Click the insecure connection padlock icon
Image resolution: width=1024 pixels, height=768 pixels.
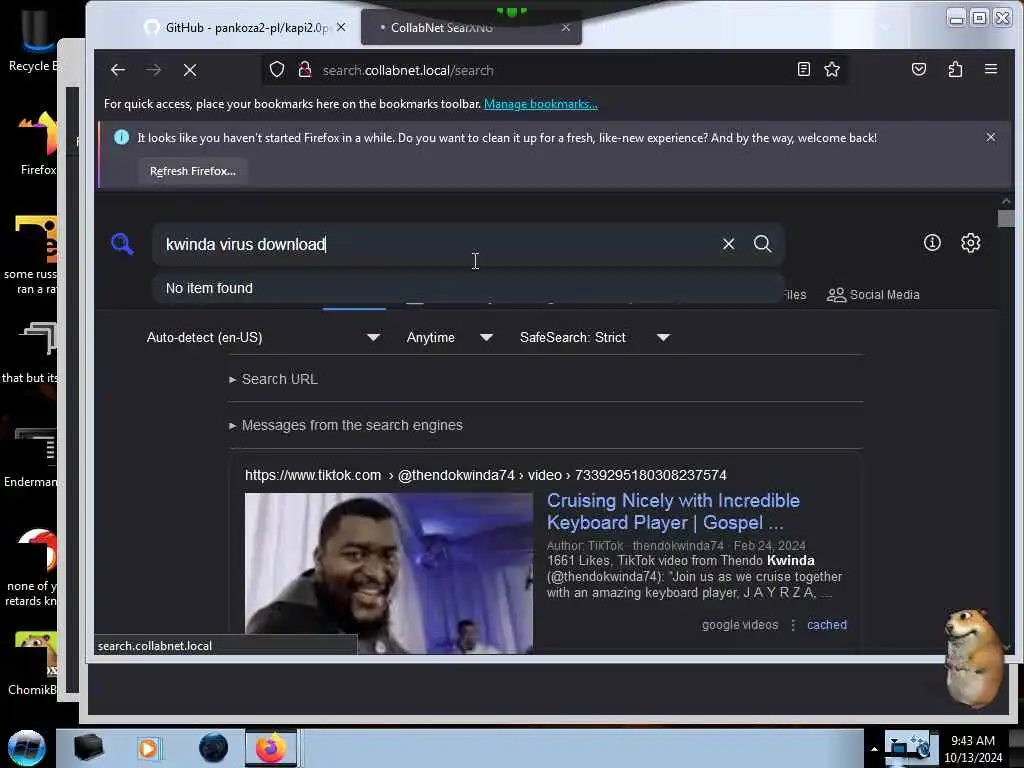[x=305, y=70]
